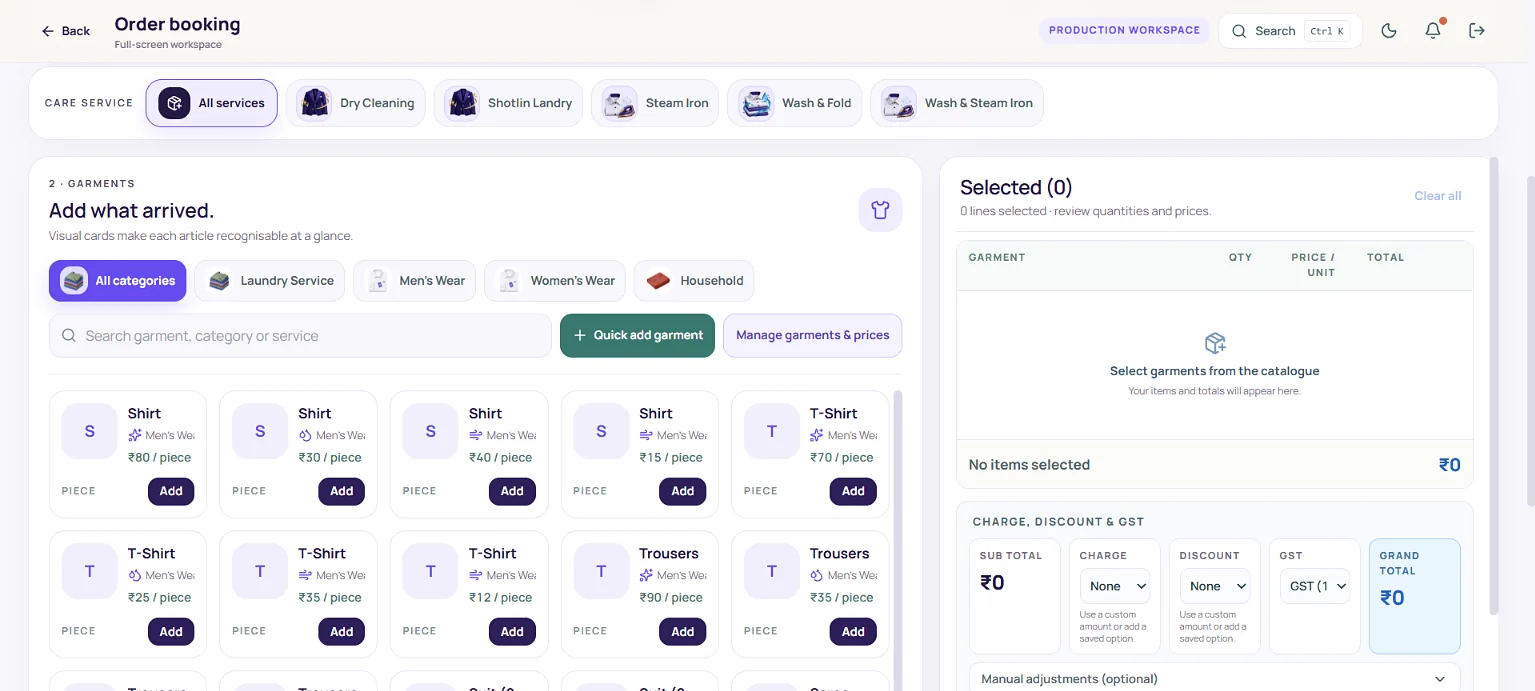This screenshot has height=691, width=1535.
Task: Click the logout icon in the header
Action: pos(1477,31)
